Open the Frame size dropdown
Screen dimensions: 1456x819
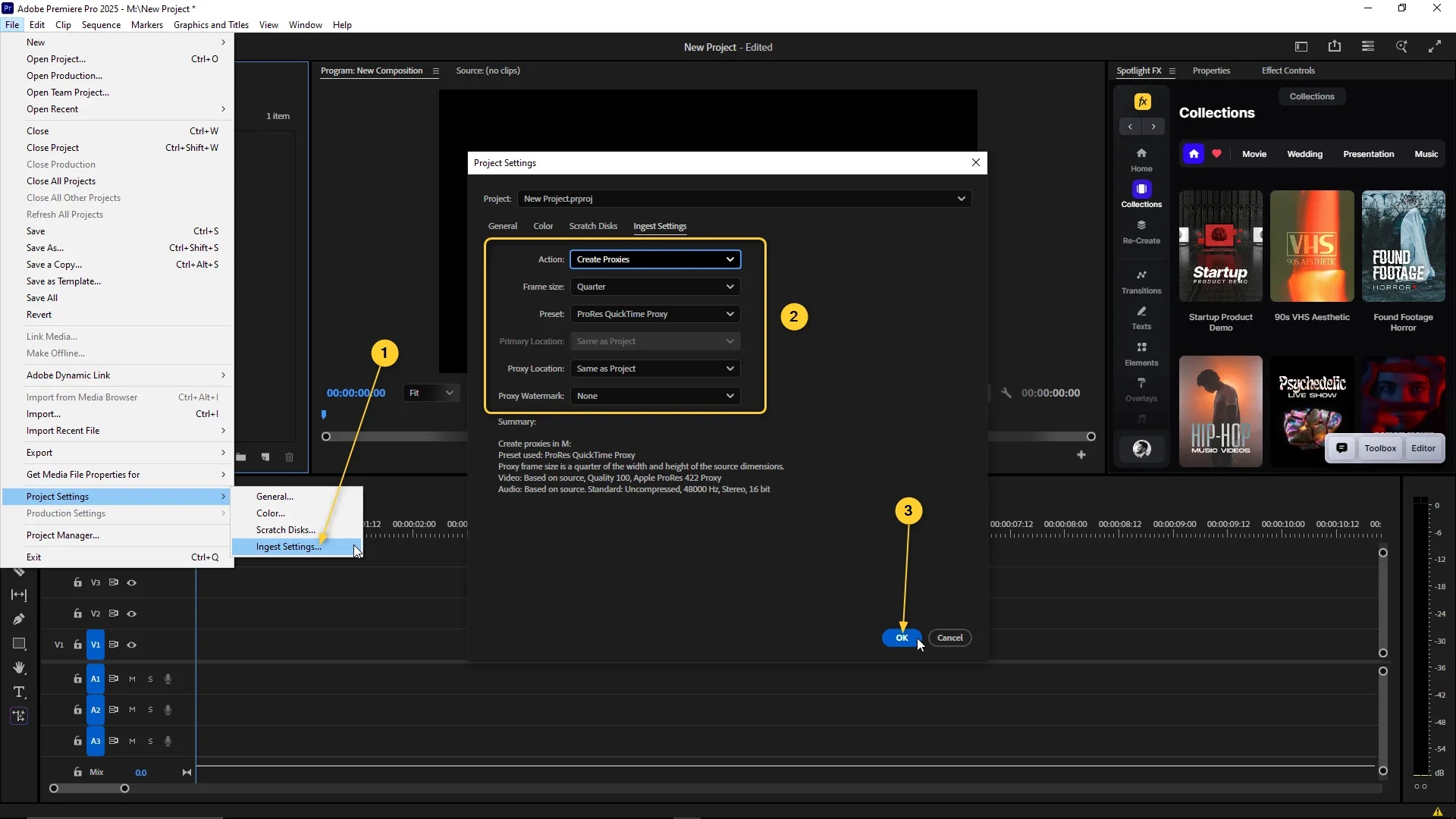pyautogui.click(x=655, y=287)
